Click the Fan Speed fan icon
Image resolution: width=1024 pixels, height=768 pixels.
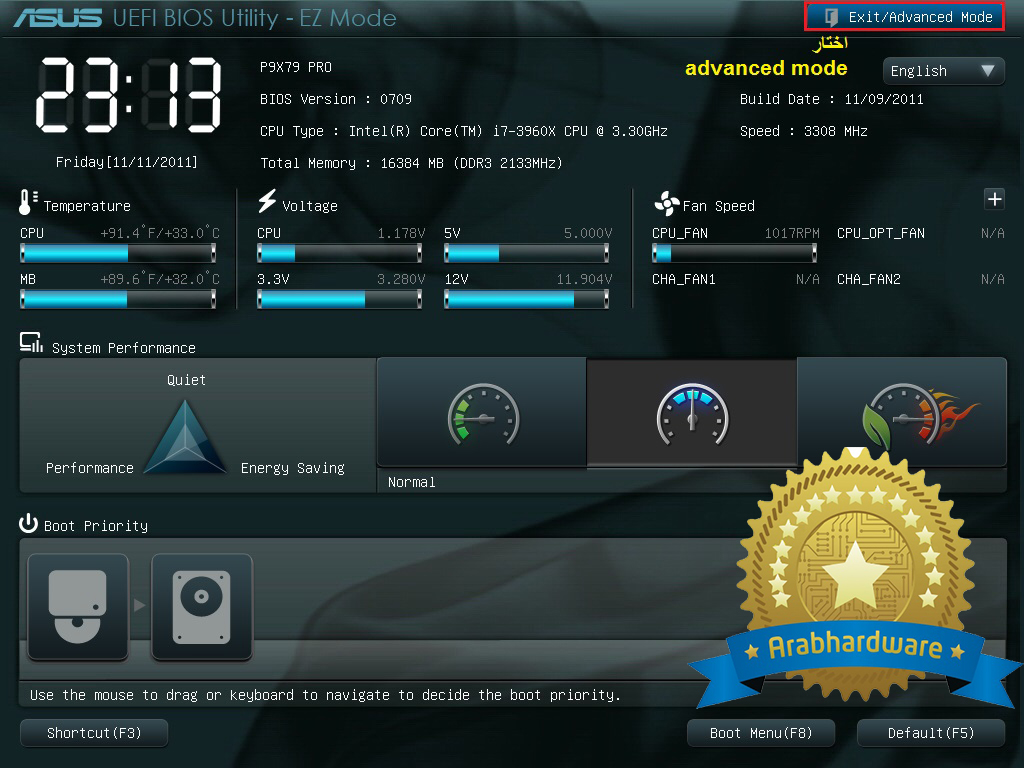pyautogui.click(x=666, y=204)
